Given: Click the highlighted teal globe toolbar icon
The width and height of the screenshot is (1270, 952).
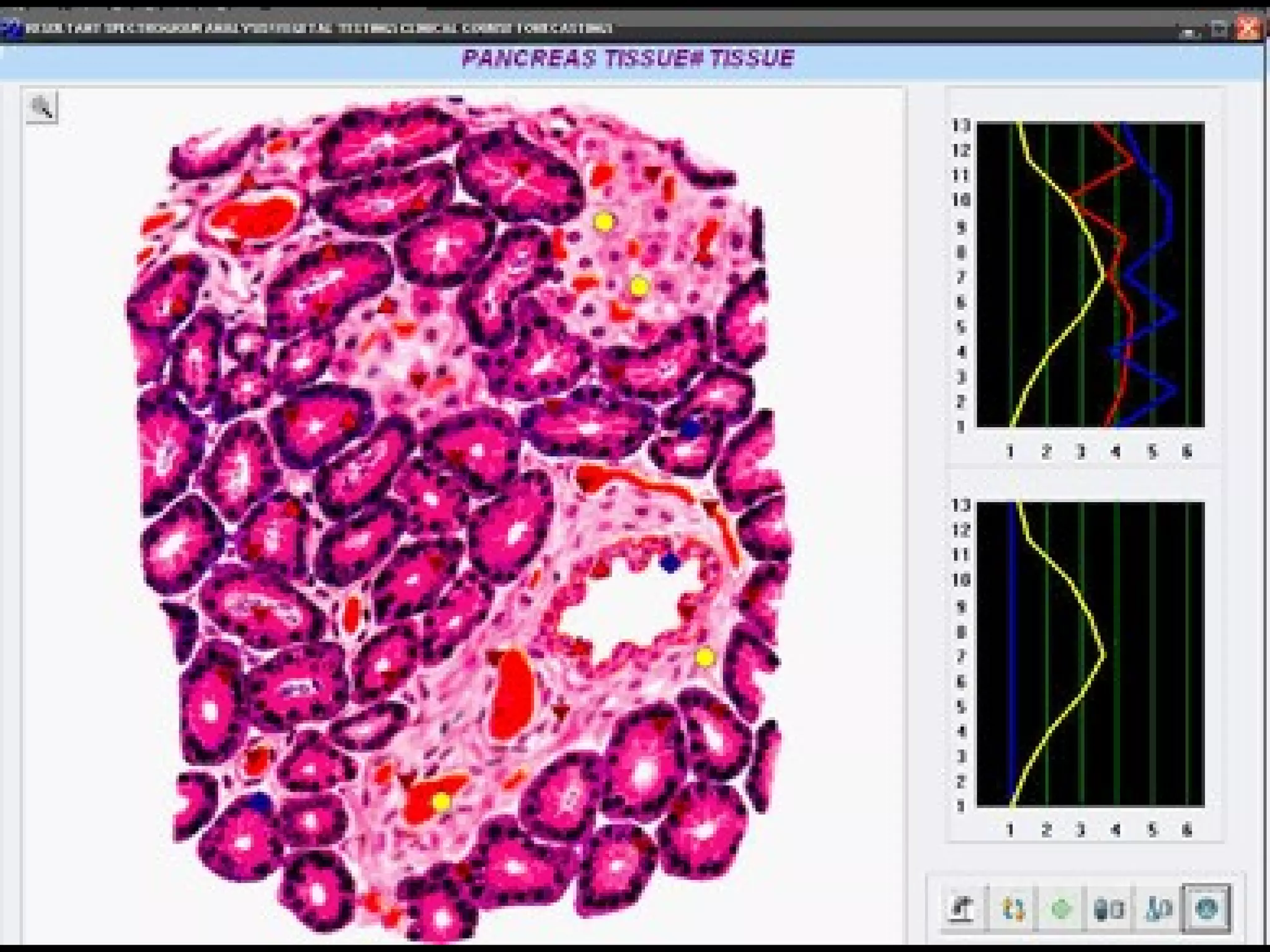Looking at the screenshot, I should pyautogui.click(x=1206, y=909).
